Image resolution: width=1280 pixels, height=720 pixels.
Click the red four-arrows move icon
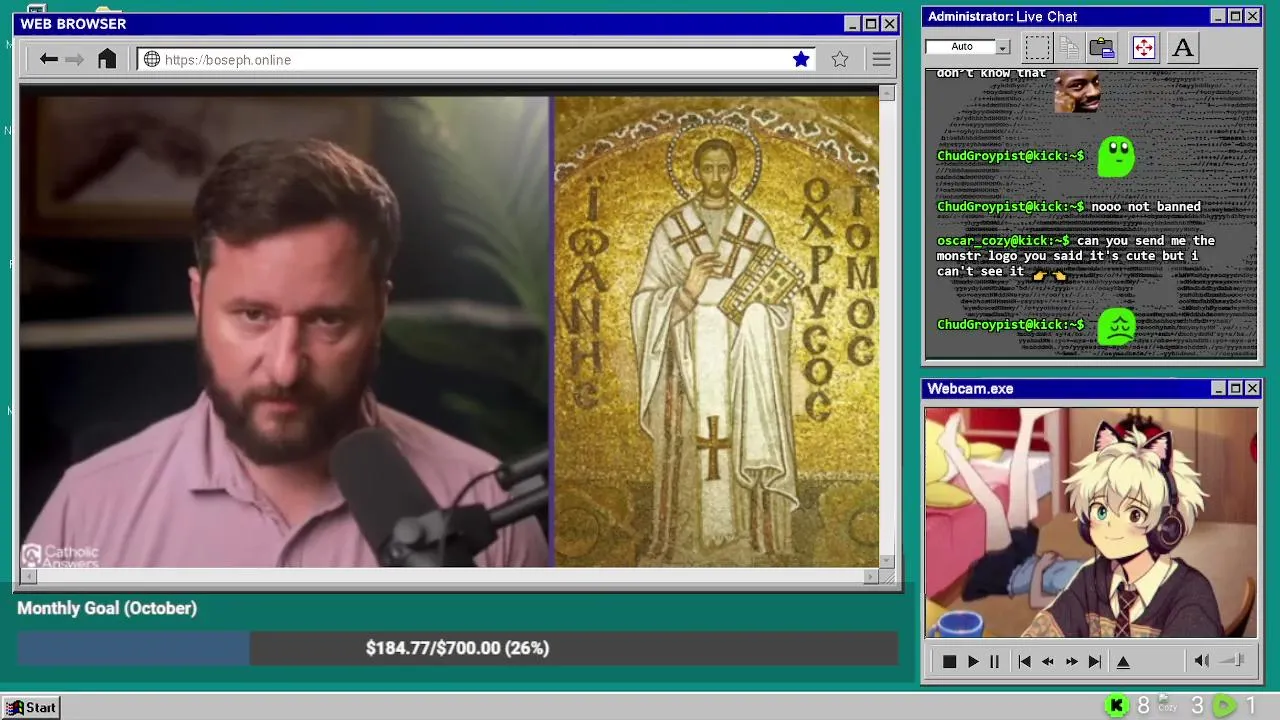click(x=1144, y=47)
